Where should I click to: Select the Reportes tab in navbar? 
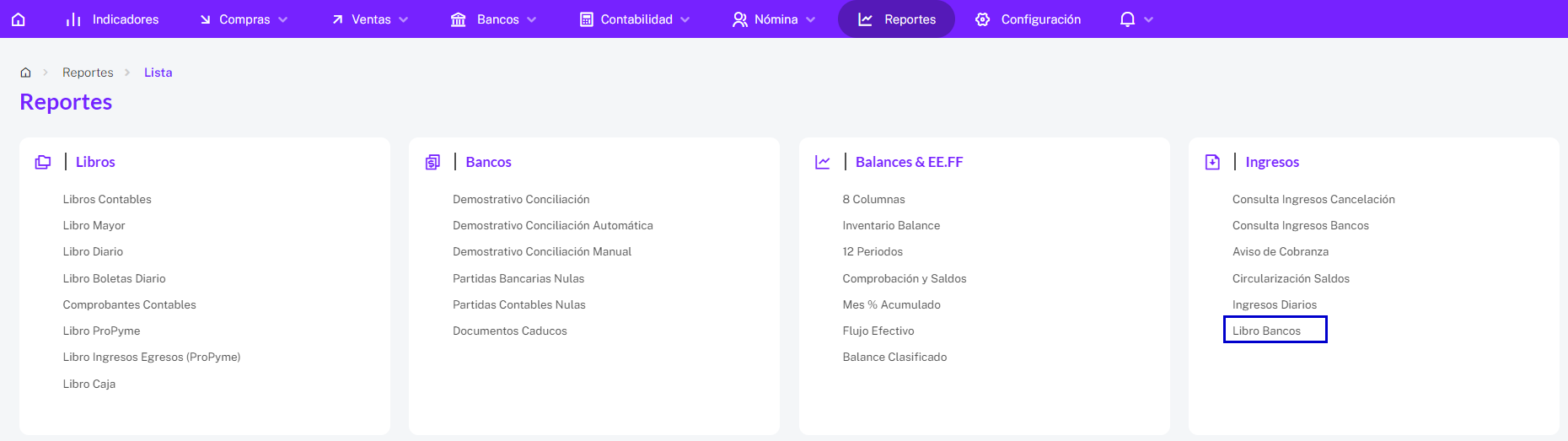[x=896, y=19]
